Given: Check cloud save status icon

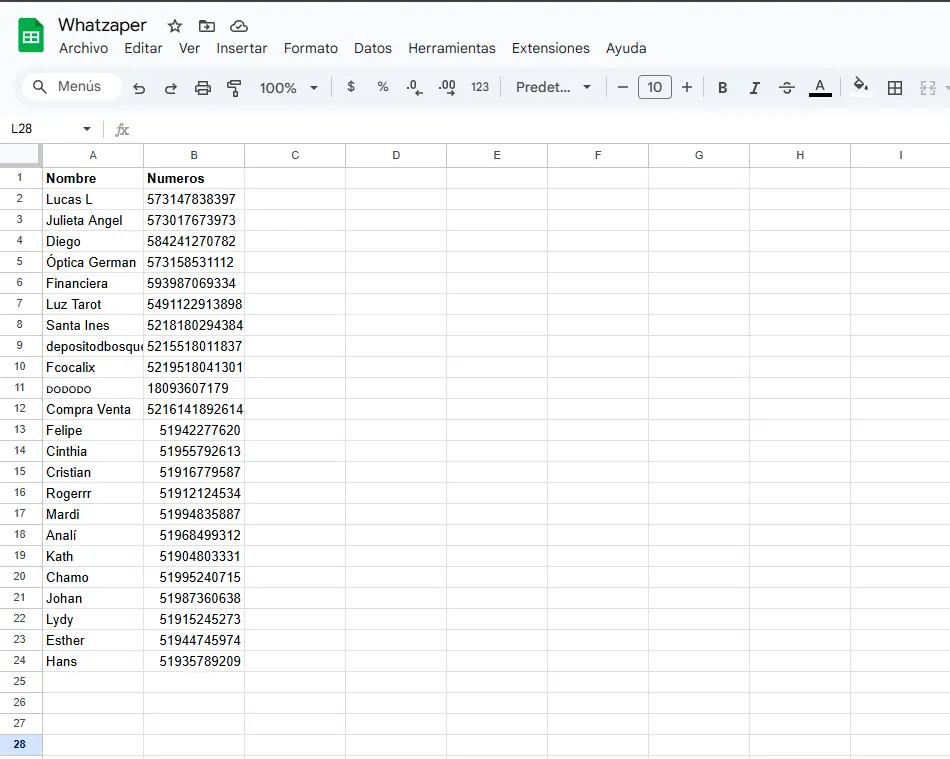Looking at the screenshot, I should [x=239, y=26].
